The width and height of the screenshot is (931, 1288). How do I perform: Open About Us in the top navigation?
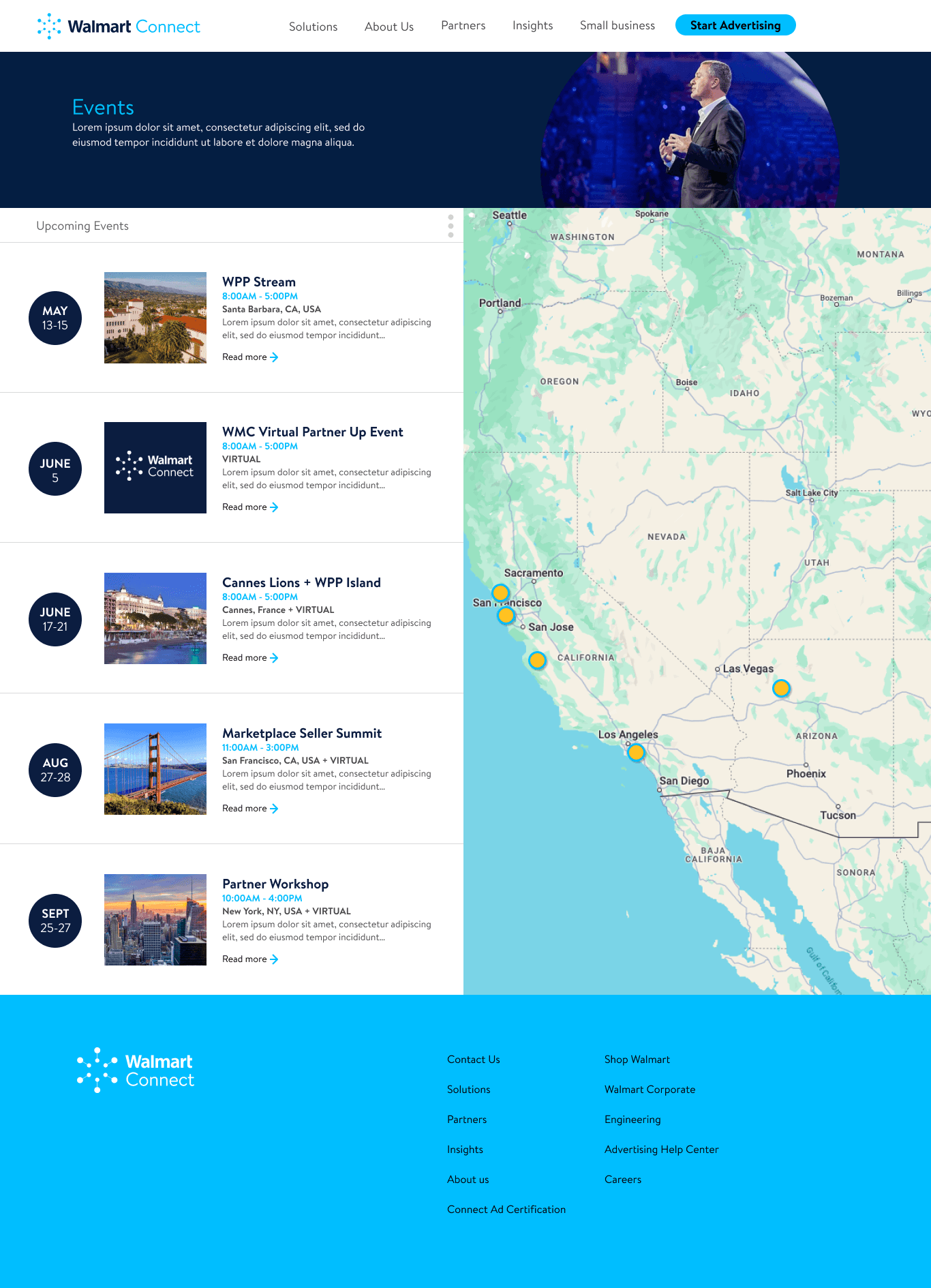(x=389, y=27)
